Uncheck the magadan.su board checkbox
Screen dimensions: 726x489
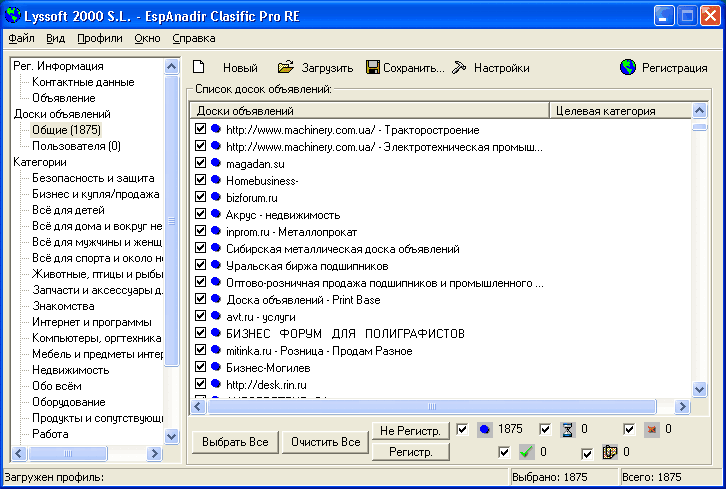200,163
